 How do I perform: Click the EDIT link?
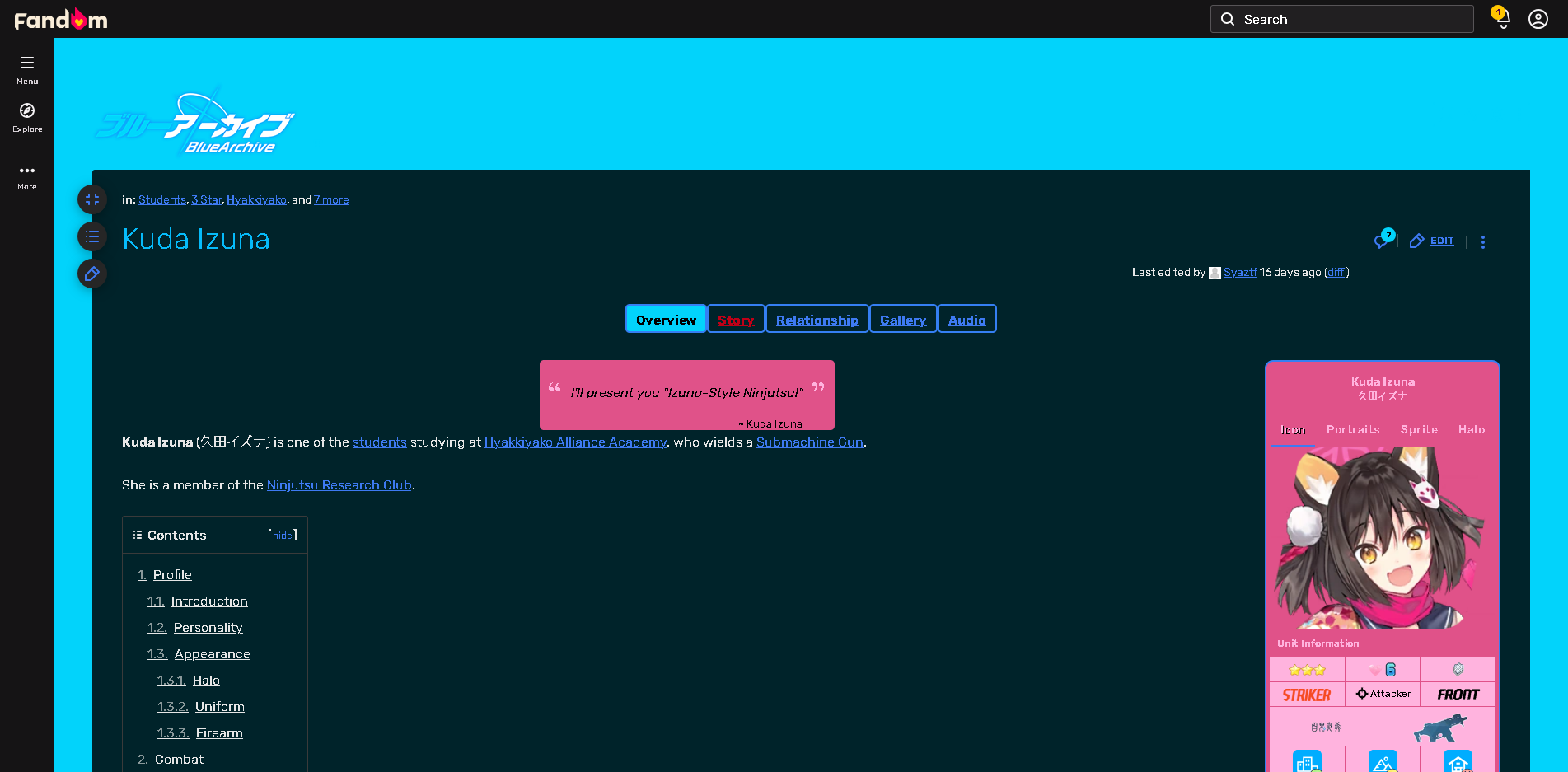1442,241
